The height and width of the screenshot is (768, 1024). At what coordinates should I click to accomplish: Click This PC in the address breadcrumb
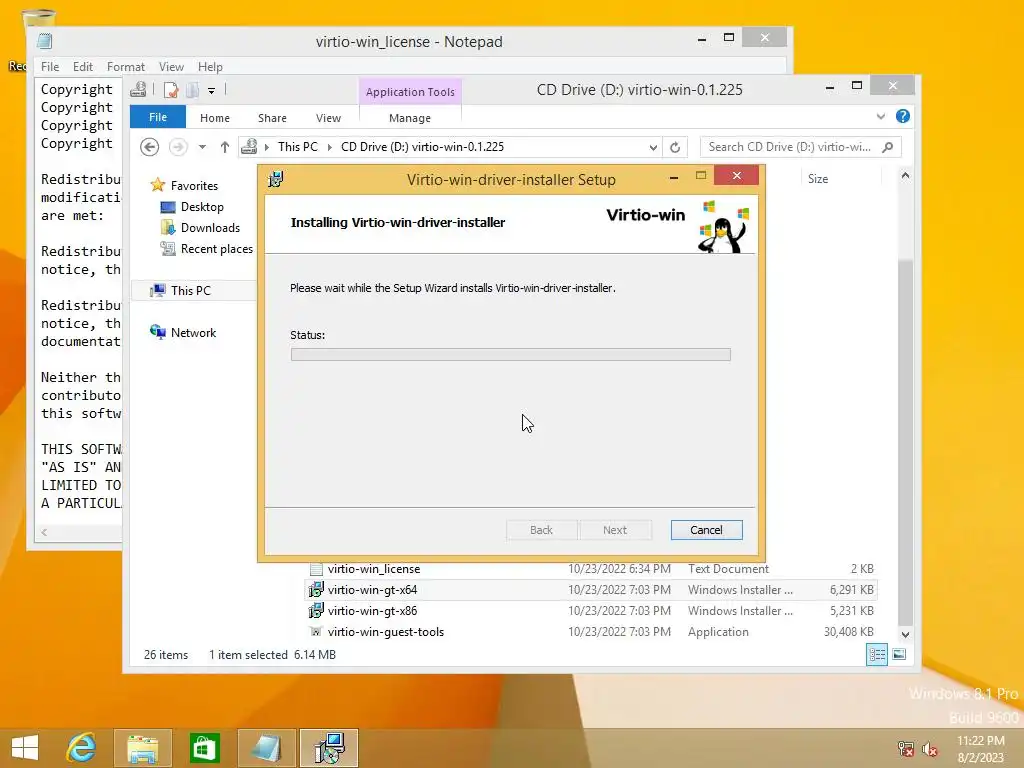pyautogui.click(x=298, y=147)
